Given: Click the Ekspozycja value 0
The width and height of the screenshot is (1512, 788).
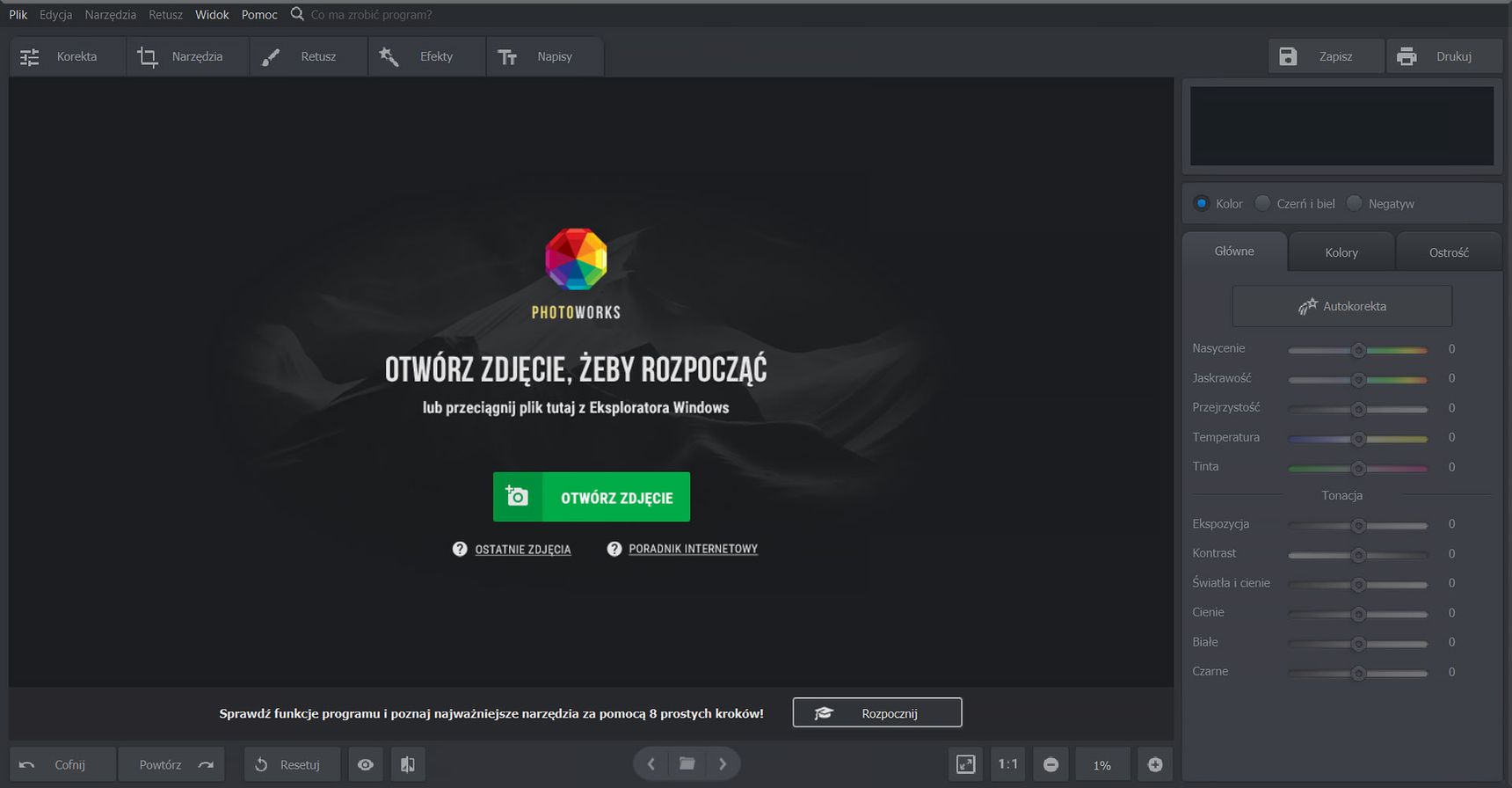Looking at the screenshot, I should coord(1451,524).
